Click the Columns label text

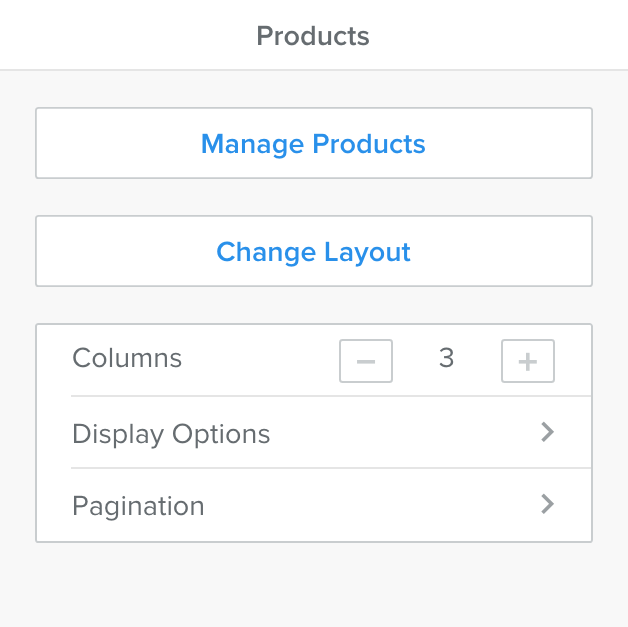(x=127, y=358)
